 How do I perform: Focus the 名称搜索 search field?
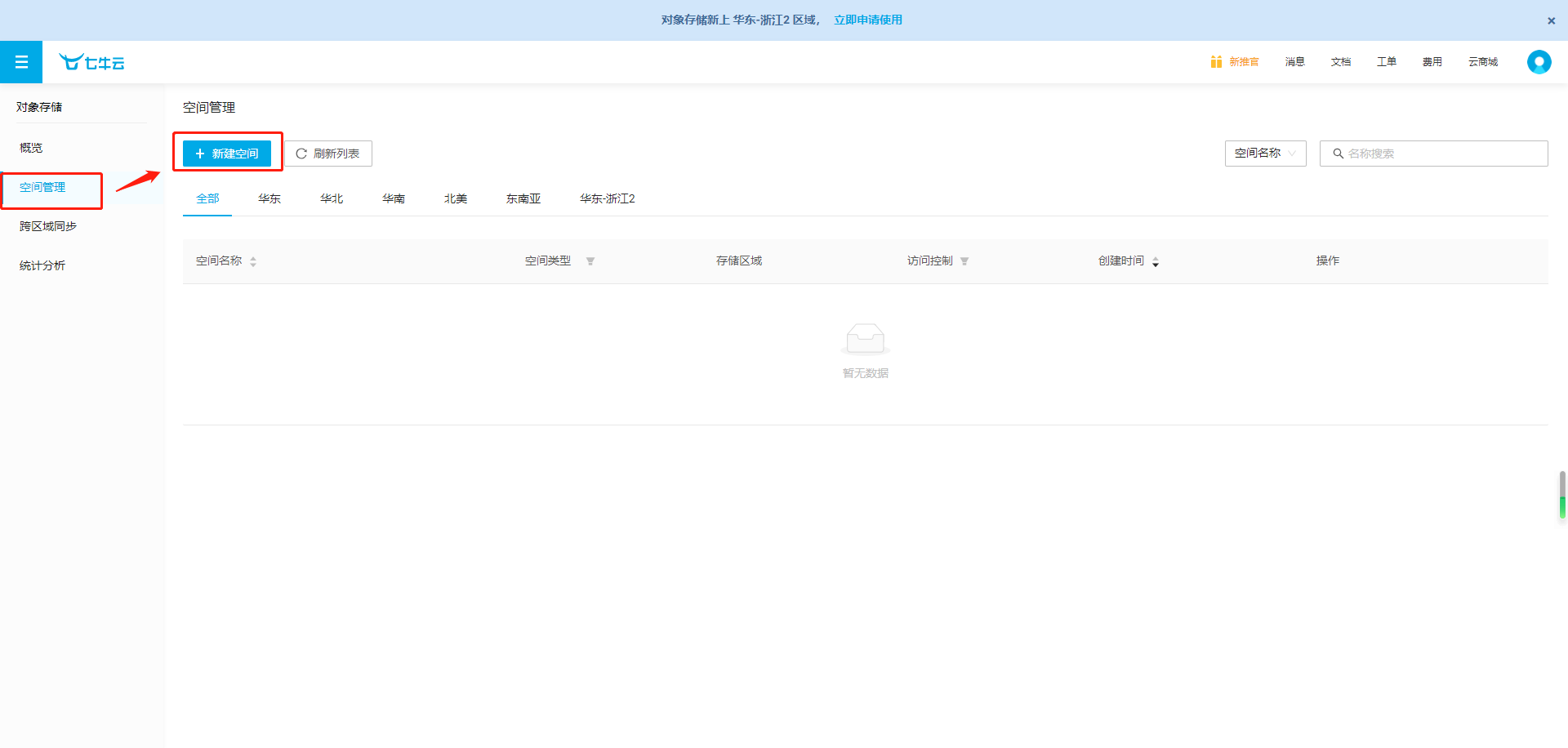coord(1433,154)
